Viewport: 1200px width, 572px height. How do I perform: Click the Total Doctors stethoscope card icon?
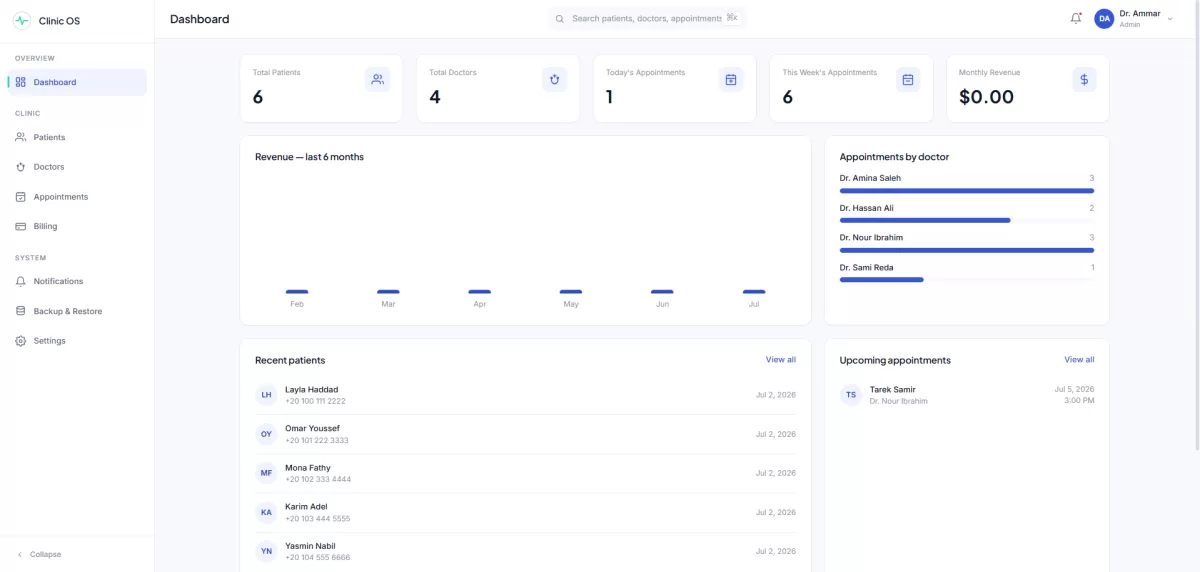coord(554,79)
